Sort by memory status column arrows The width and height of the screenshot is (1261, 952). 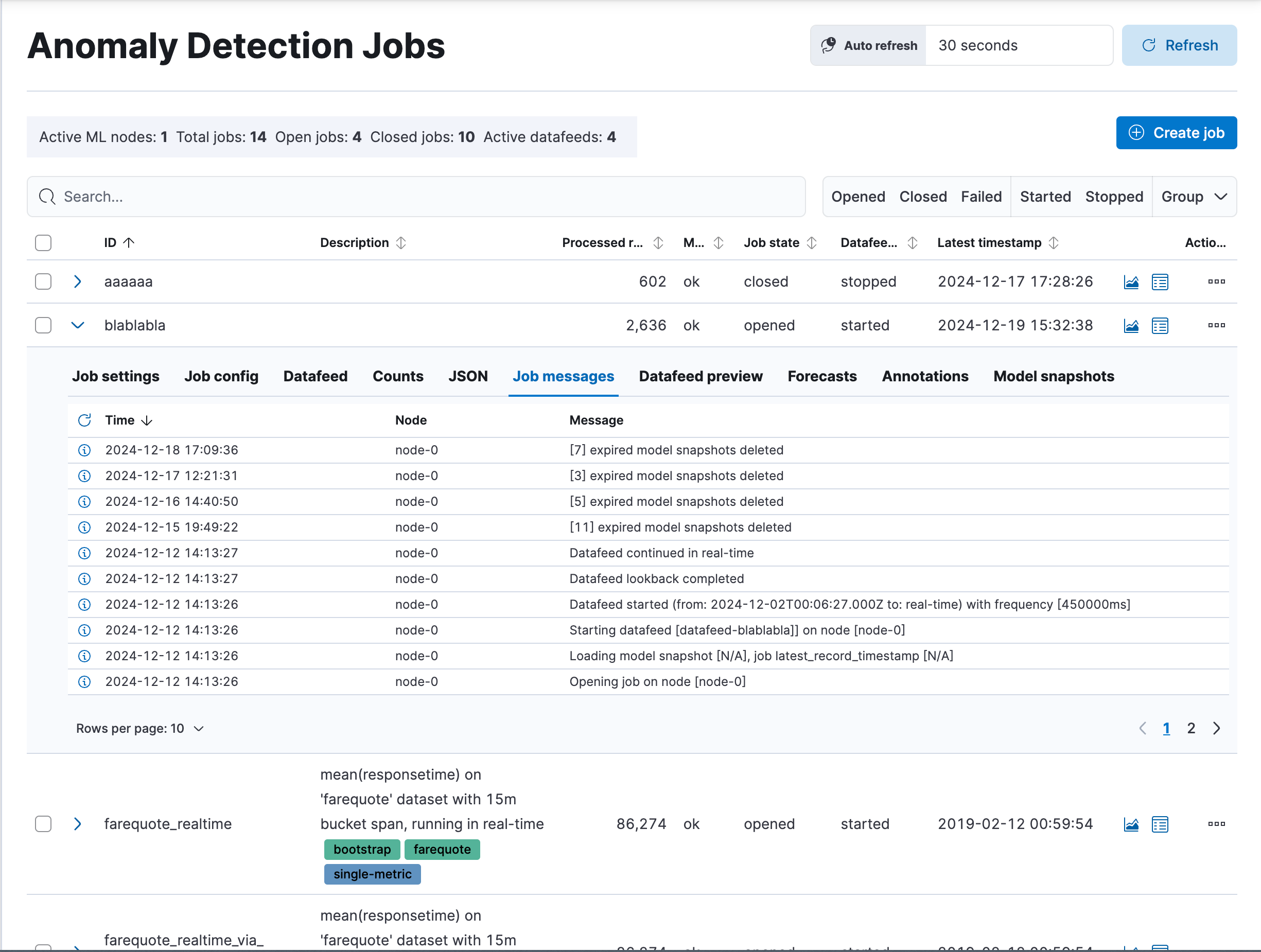click(719, 243)
